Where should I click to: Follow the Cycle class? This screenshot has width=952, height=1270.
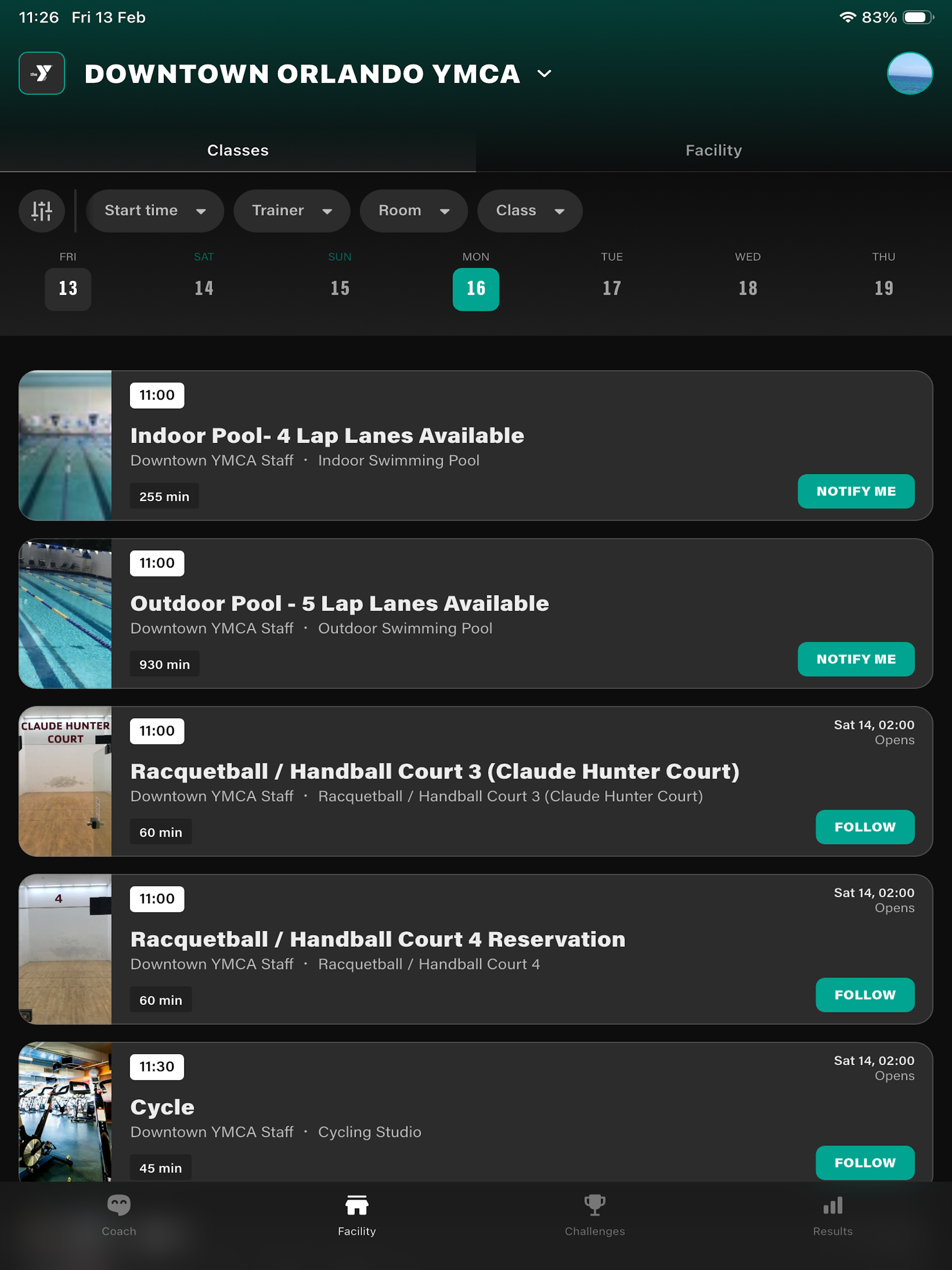(865, 1162)
